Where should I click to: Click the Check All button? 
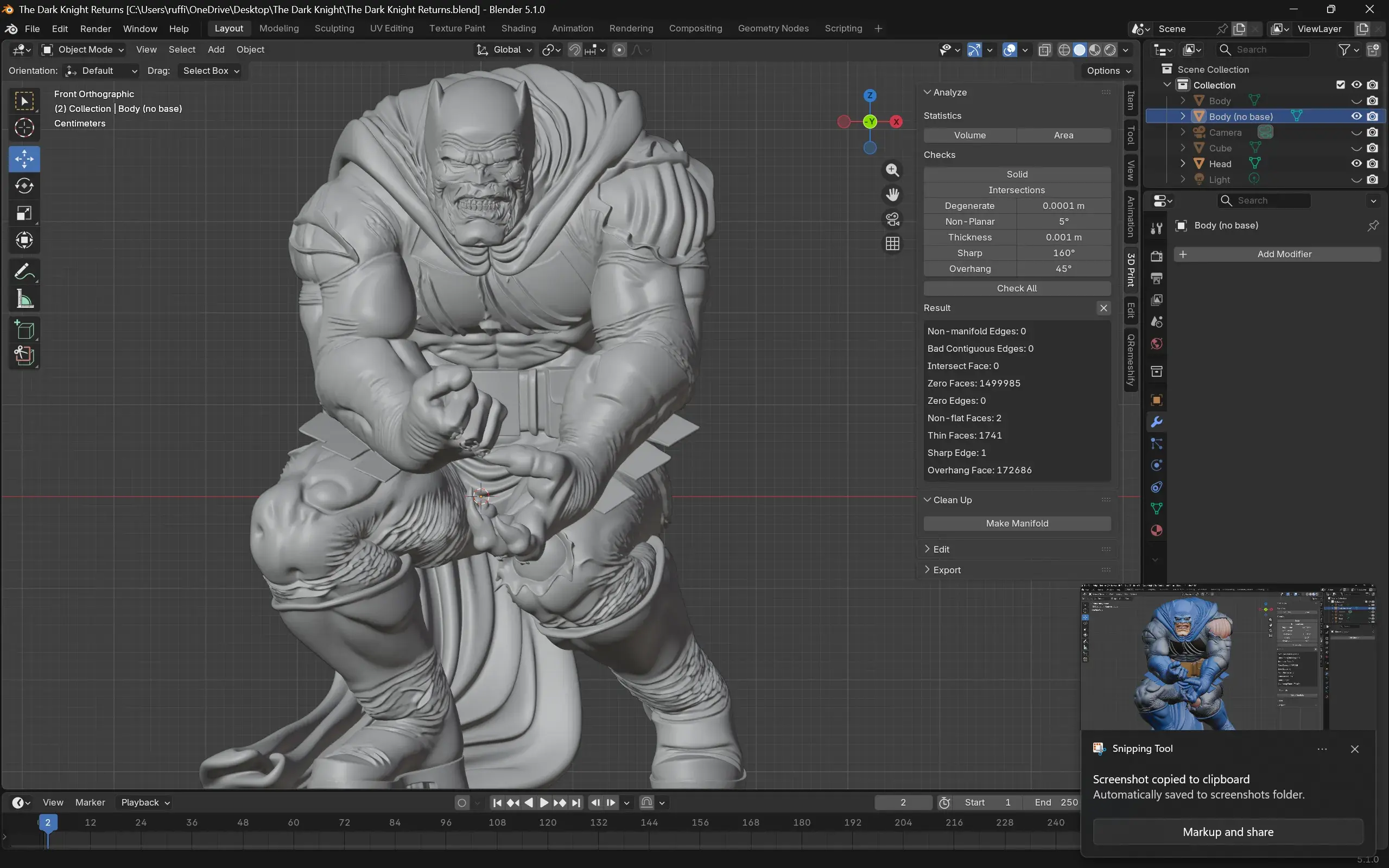(1017, 288)
